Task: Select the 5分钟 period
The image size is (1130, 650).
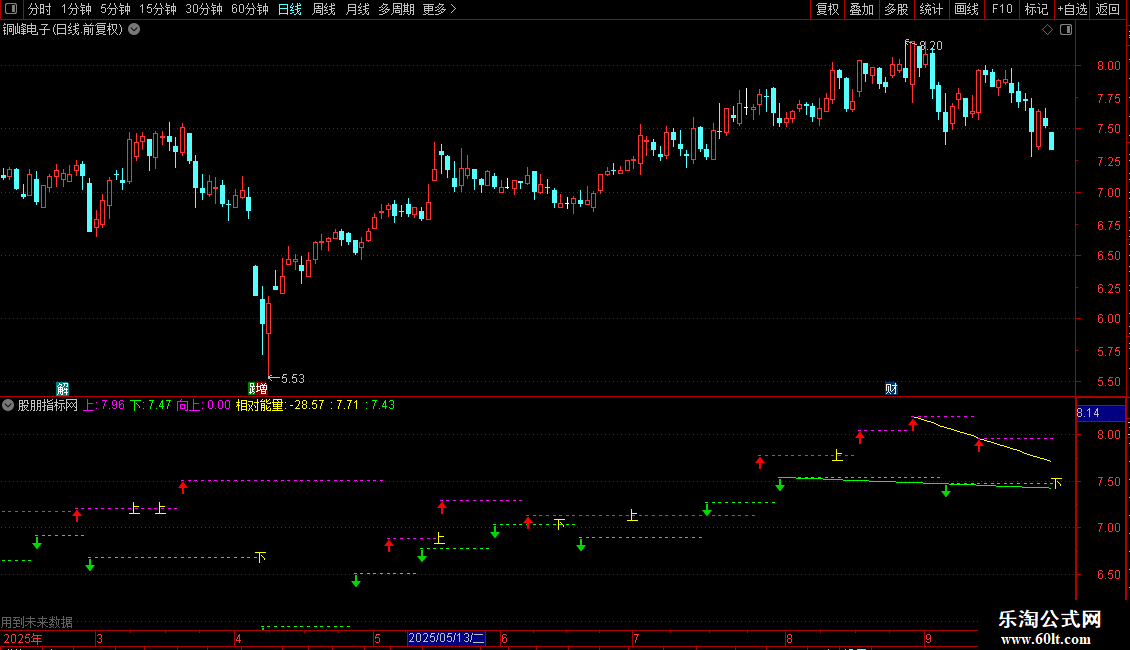Action: tap(115, 9)
